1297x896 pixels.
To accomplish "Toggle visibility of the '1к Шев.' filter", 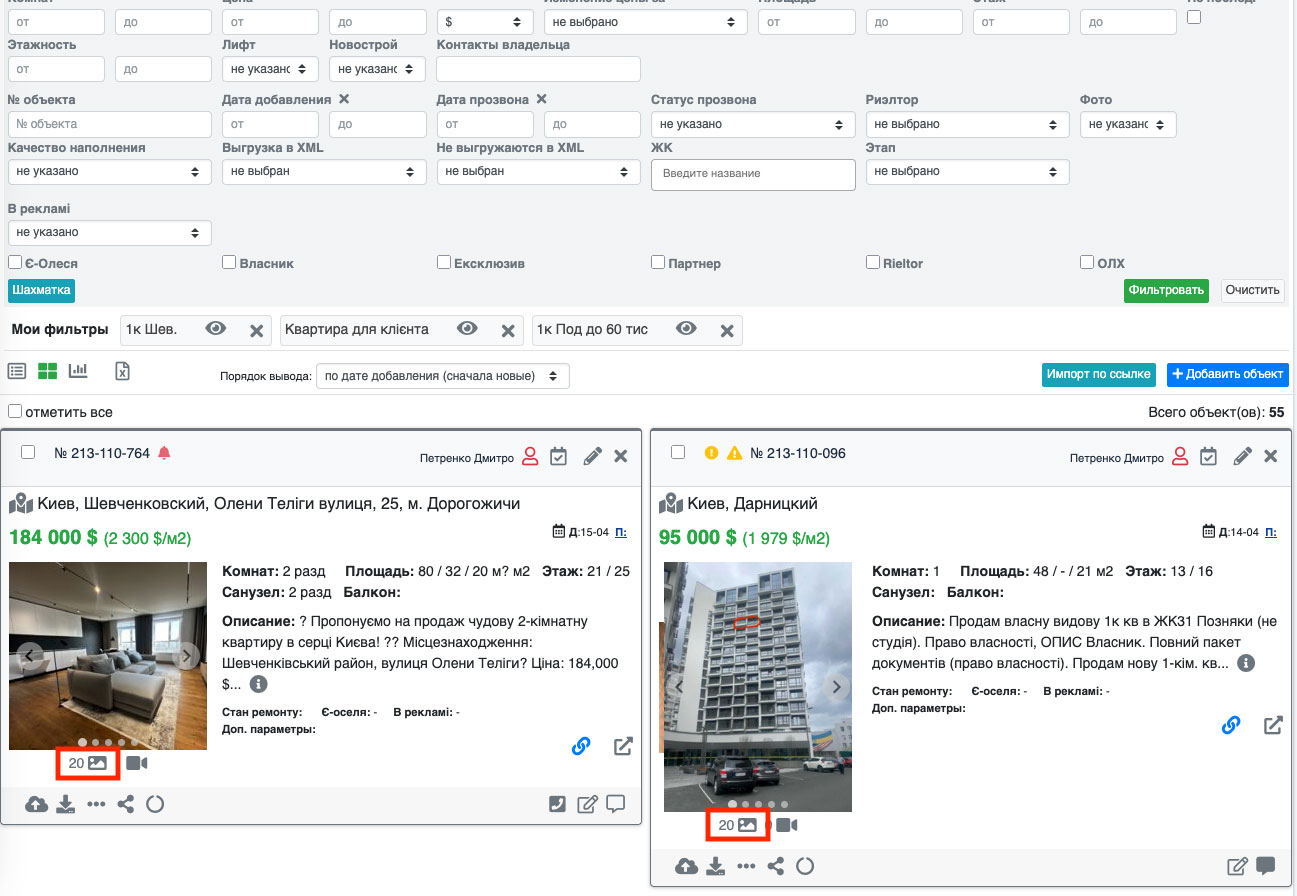I will 216,329.
